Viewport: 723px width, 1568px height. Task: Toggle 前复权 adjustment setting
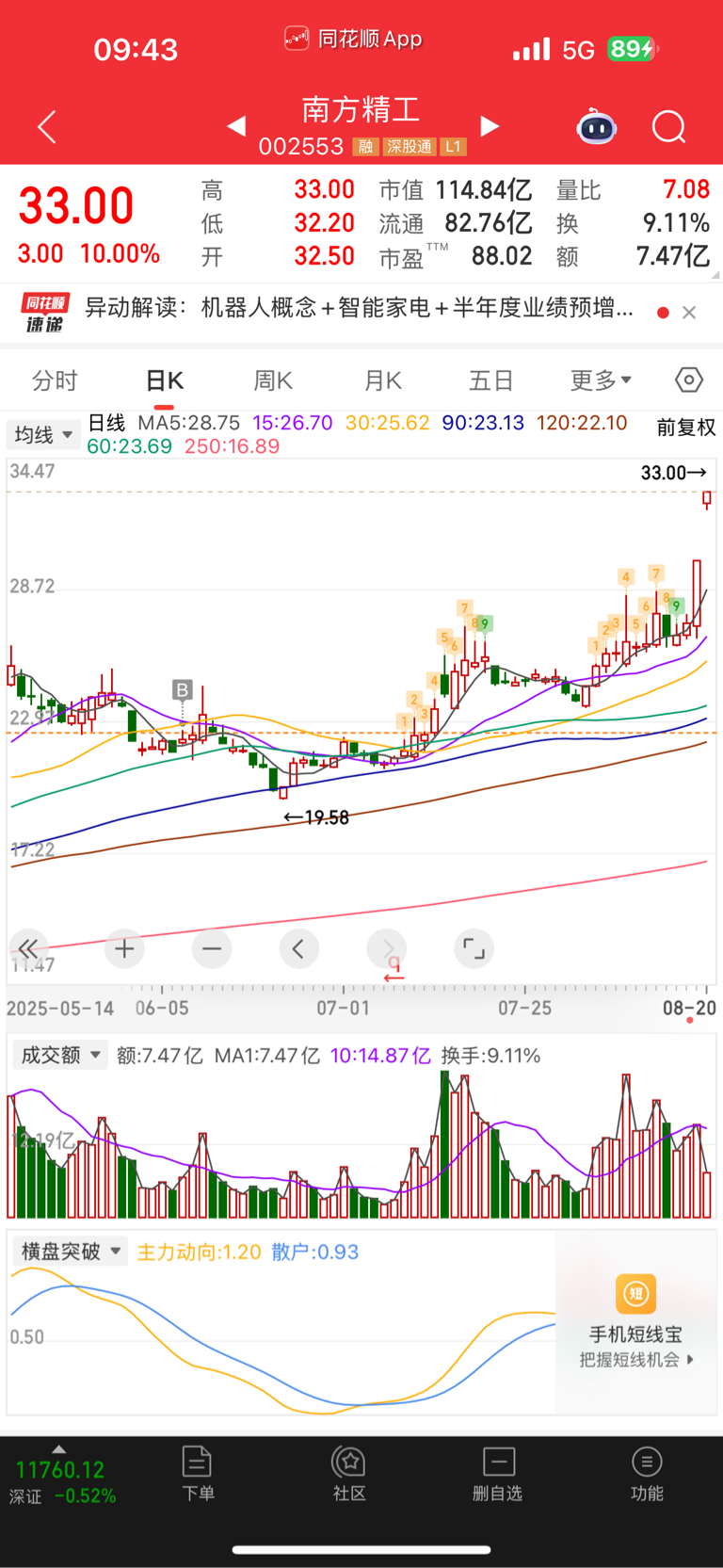click(x=686, y=428)
